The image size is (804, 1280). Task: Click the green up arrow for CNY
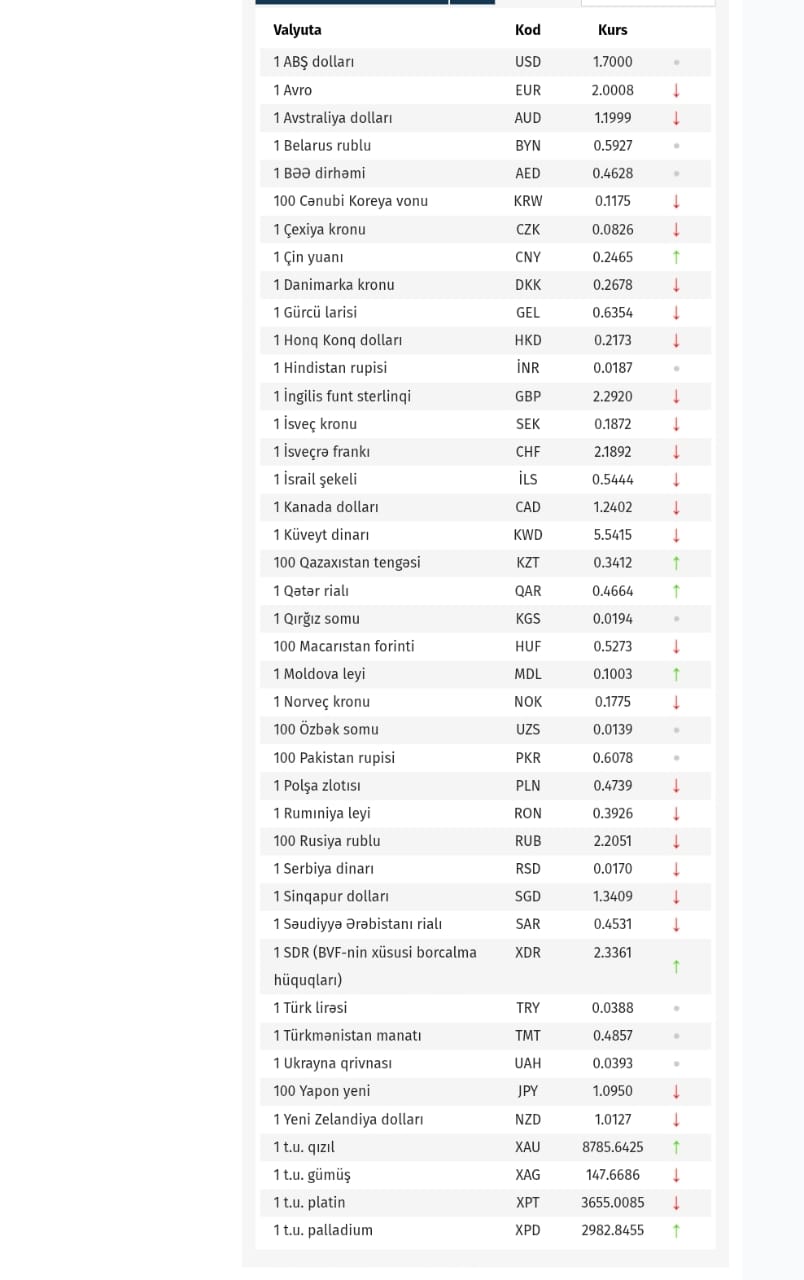[676, 257]
